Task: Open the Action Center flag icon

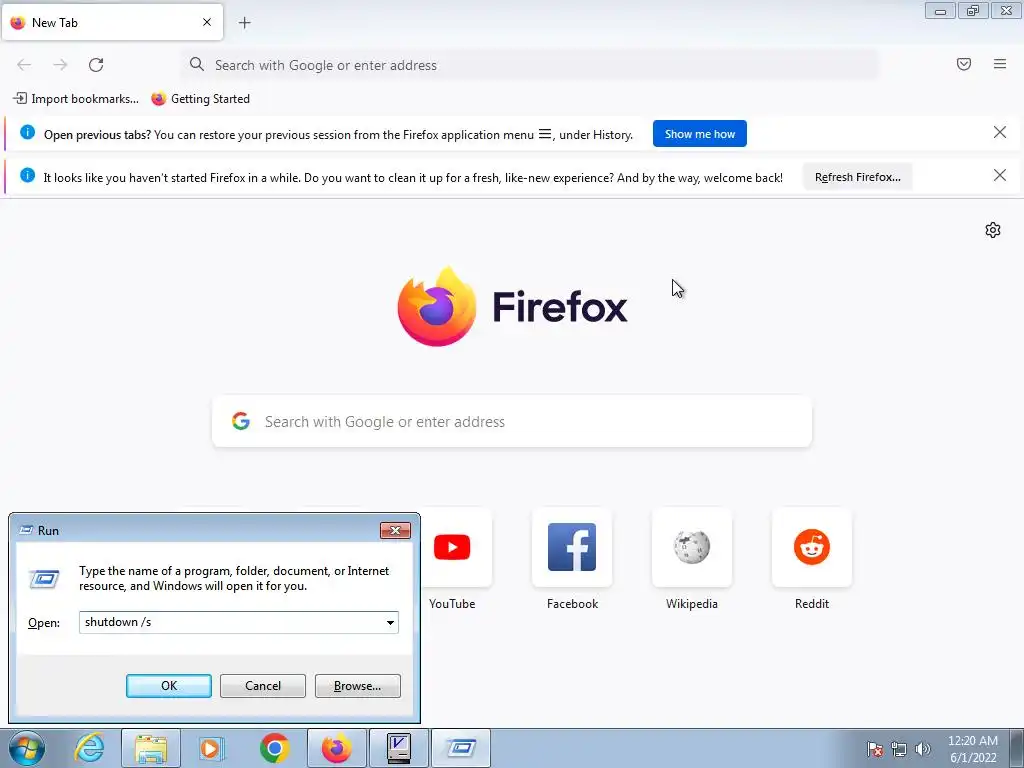Action: [874, 749]
